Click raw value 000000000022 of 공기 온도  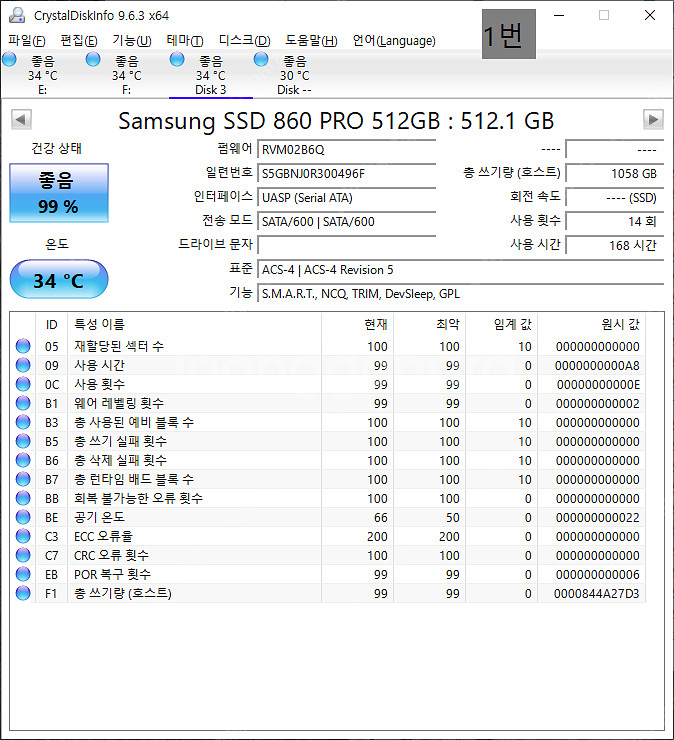coord(598,518)
